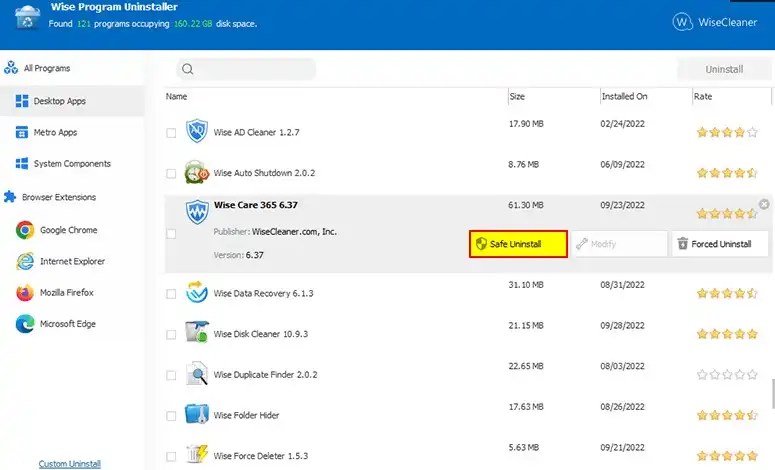This screenshot has height=470, width=775.
Task: Click the Internet Explorer icon
Action: click(25, 261)
